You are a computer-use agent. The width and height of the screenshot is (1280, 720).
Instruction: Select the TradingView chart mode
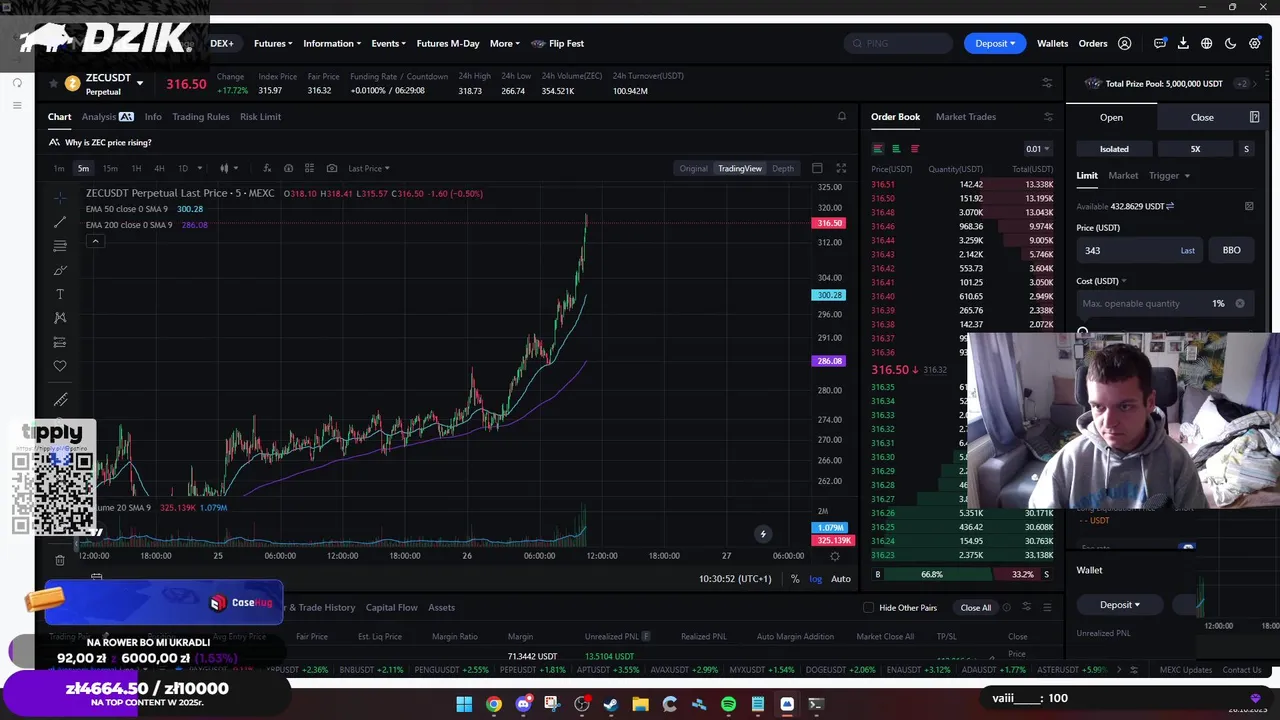[x=740, y=169]
